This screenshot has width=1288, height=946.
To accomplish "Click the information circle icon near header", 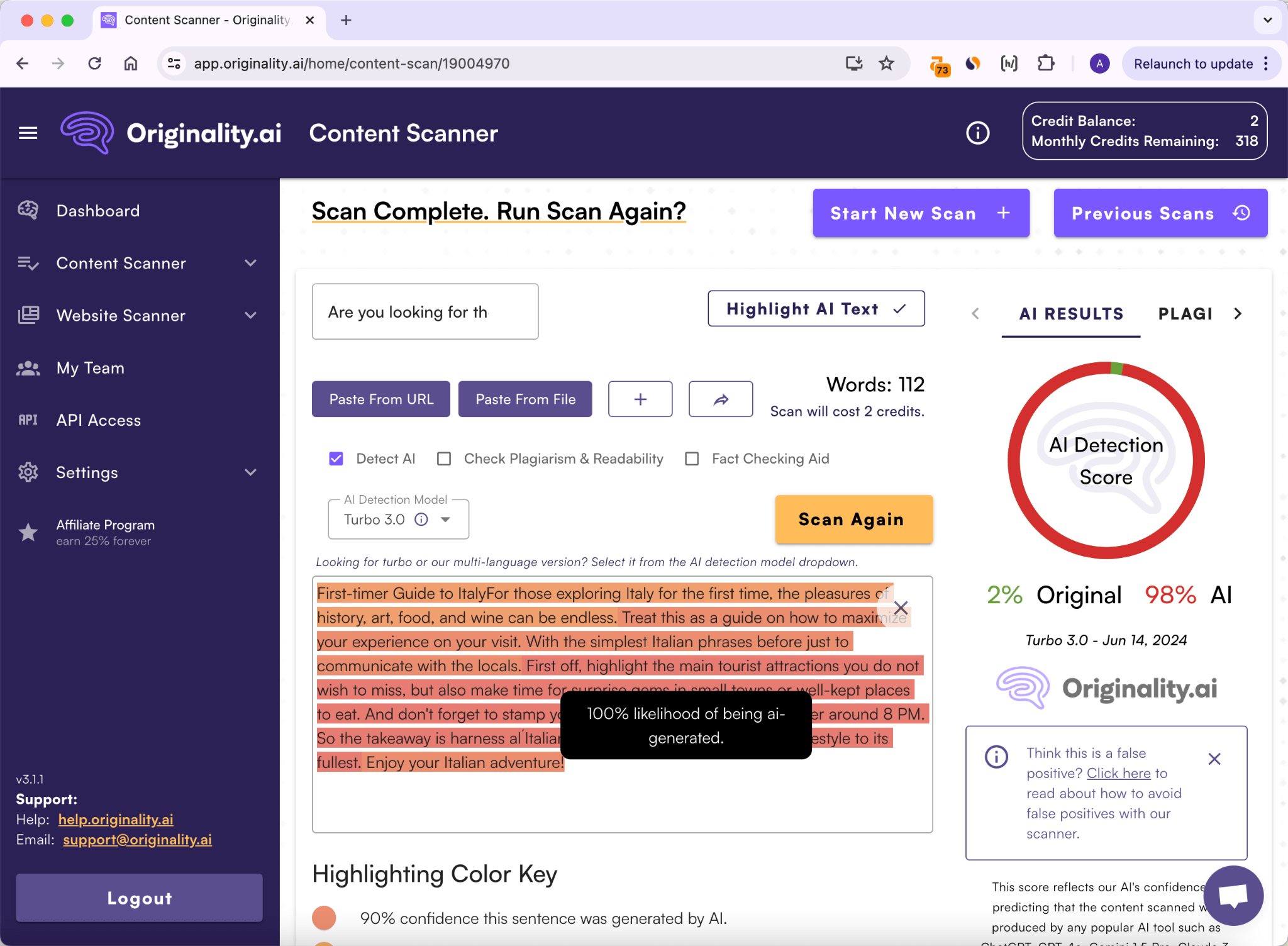I will pos(977,132).
